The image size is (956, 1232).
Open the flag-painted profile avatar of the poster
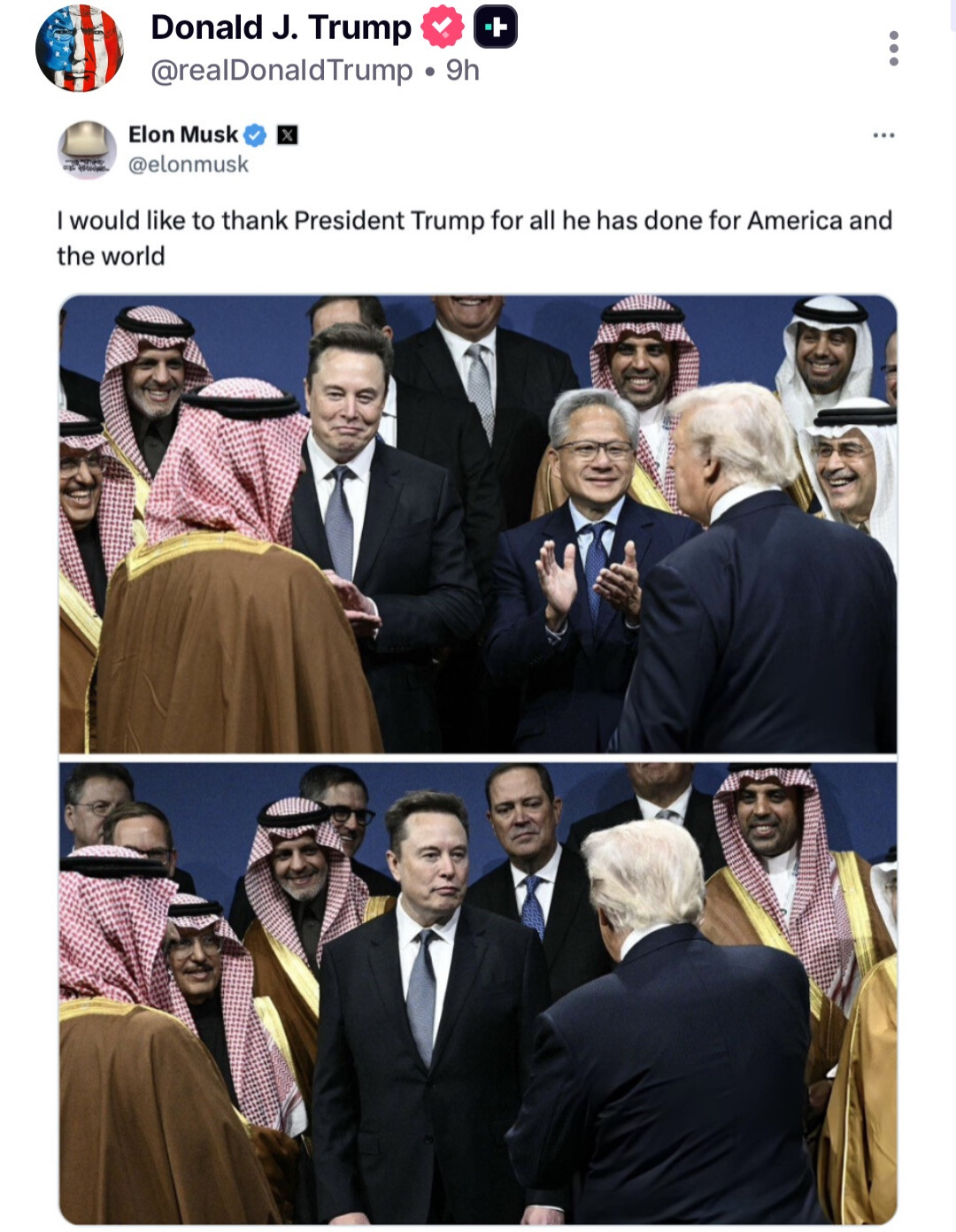80,48
